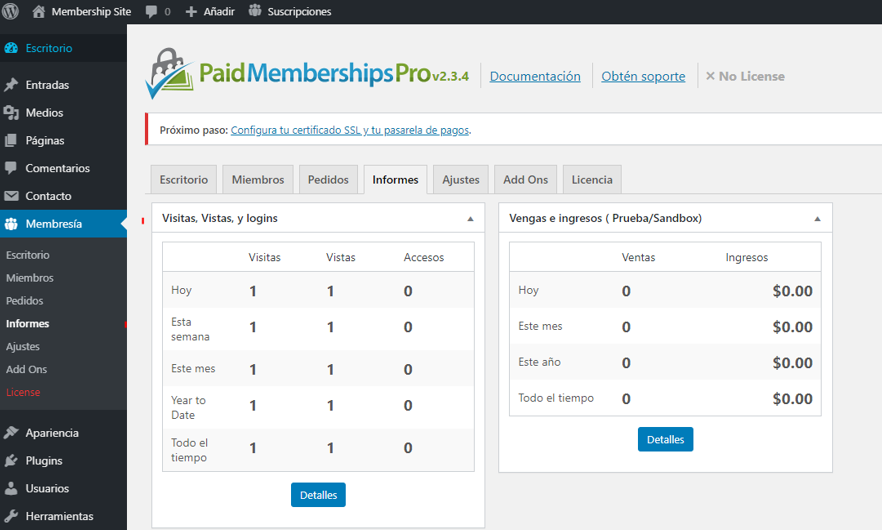
Task: Select the Informes tab
Action: 395,180
